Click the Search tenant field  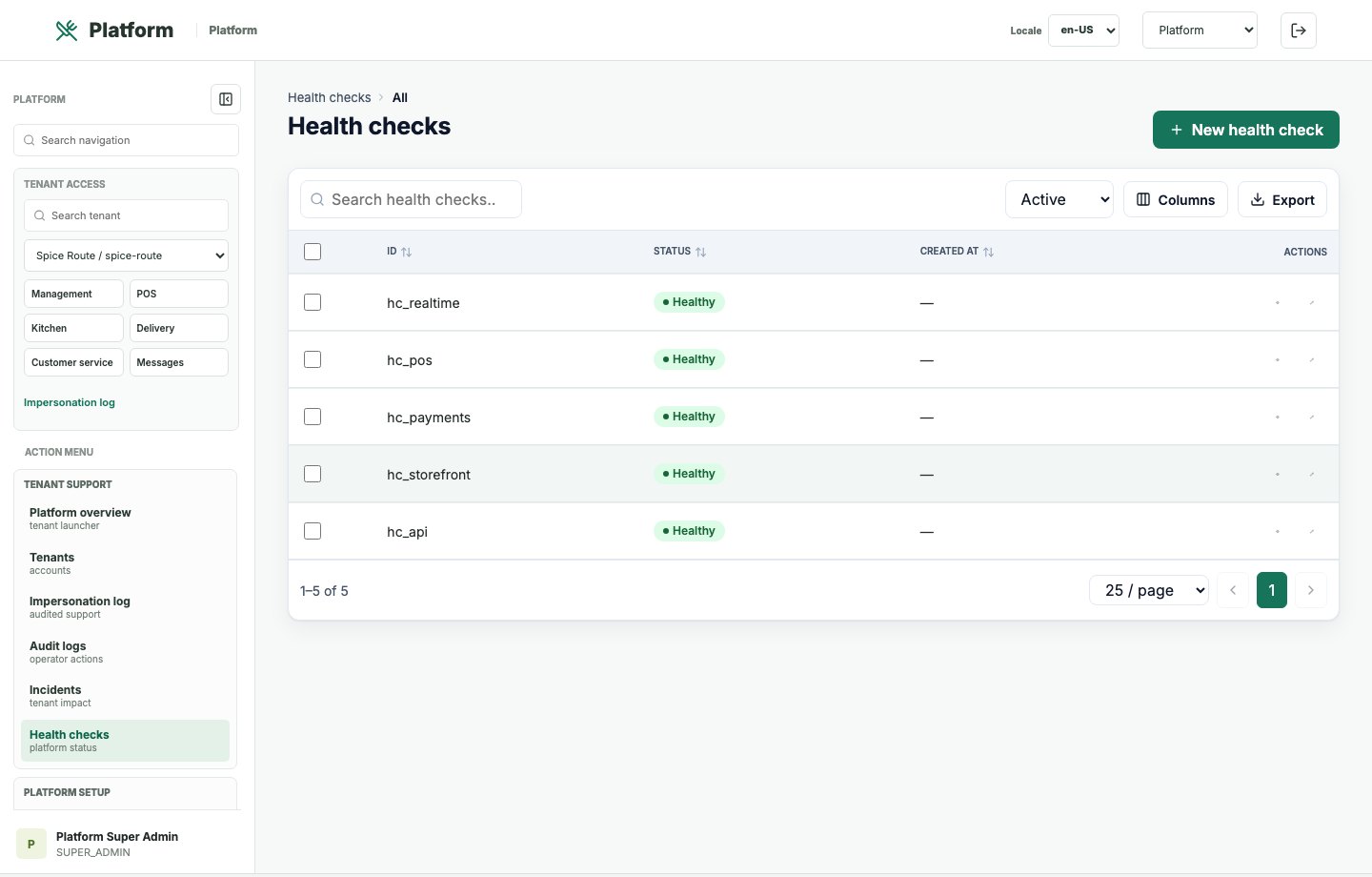[x=126, y=215]
